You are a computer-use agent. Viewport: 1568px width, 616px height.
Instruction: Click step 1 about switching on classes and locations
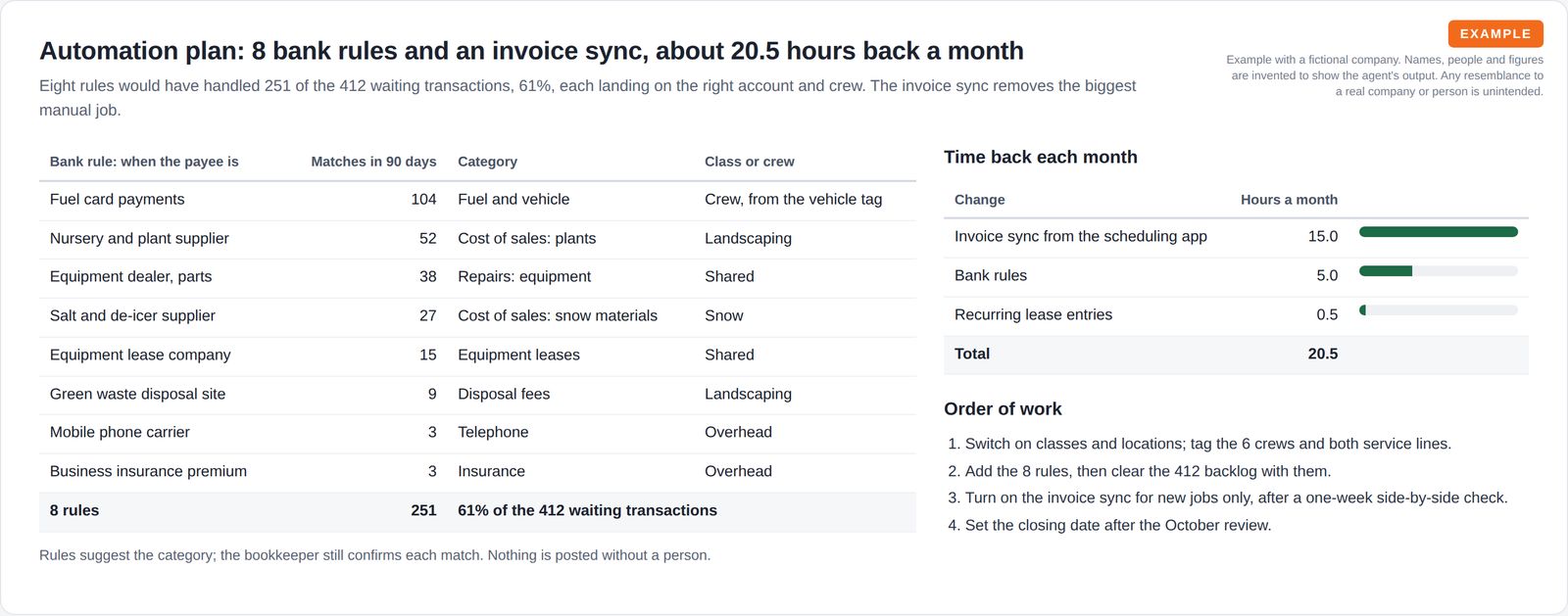coord(1200,444)
